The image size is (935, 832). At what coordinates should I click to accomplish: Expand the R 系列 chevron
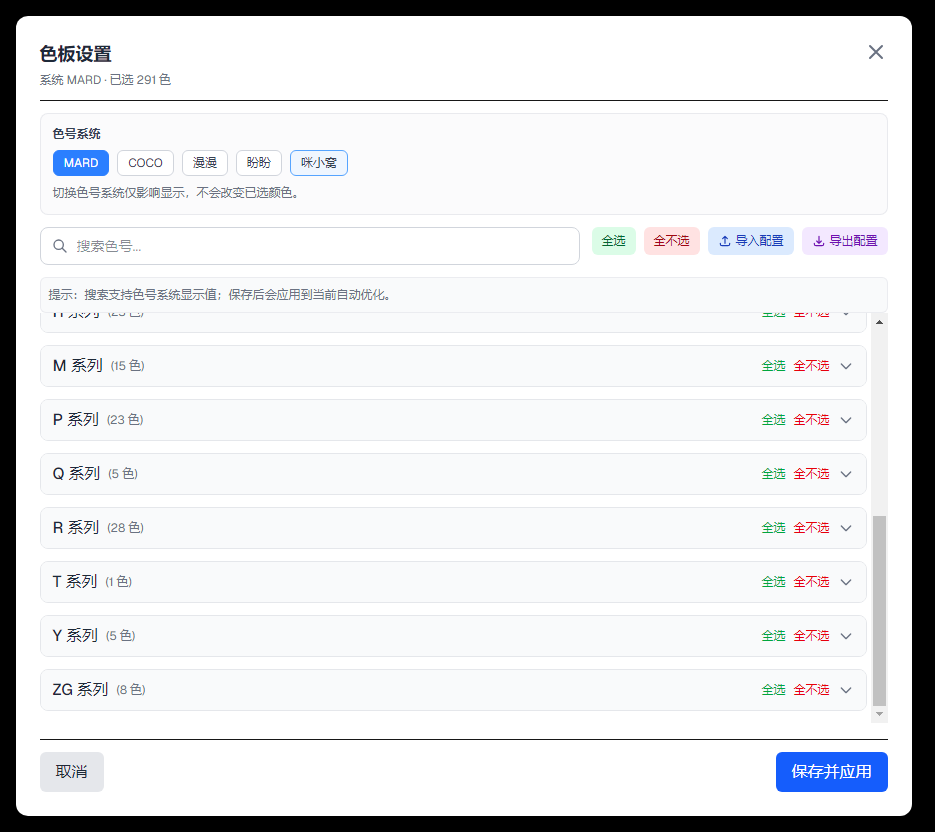[846, 528]
